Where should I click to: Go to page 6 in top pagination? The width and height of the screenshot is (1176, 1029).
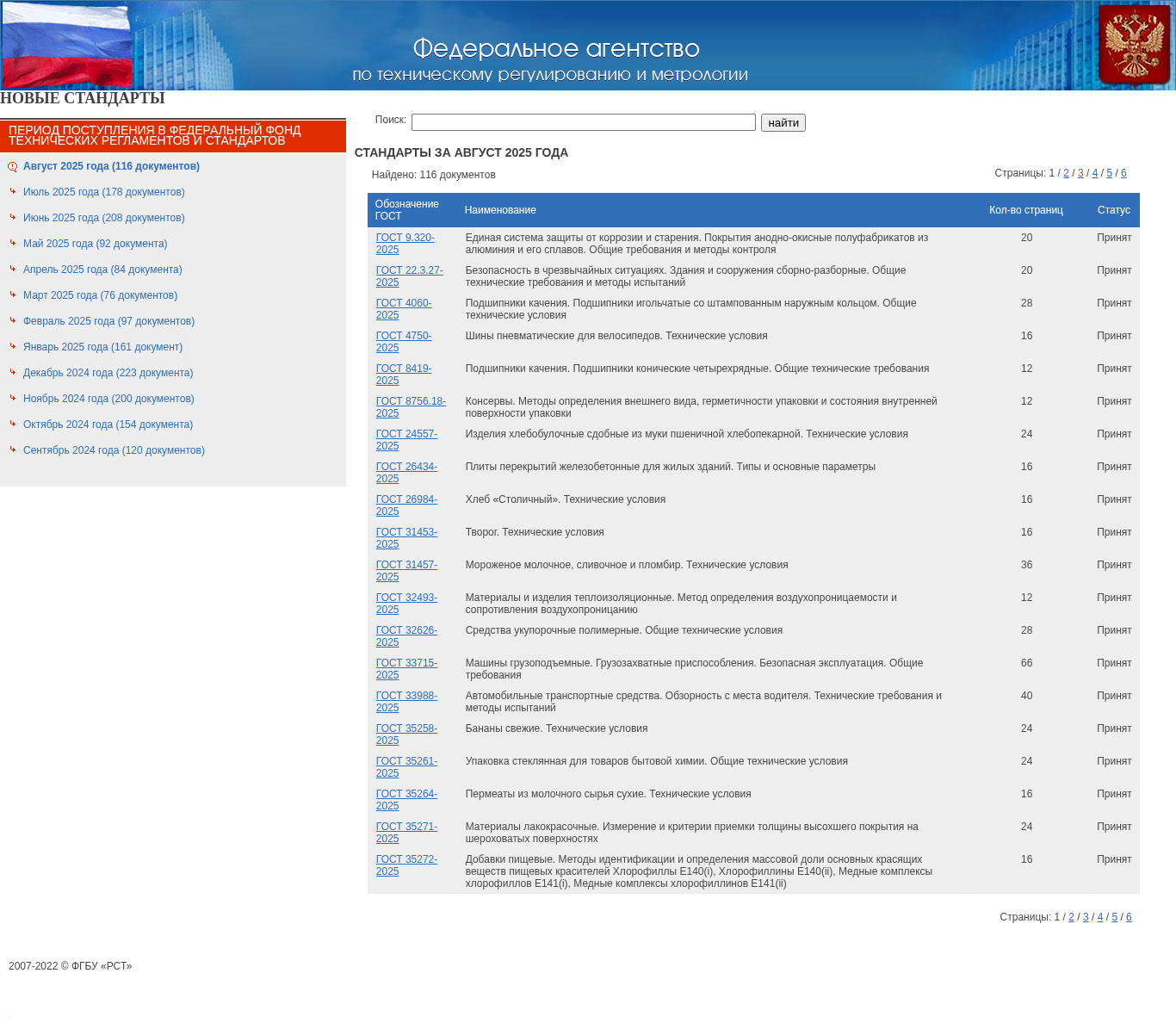(1123, 173)
